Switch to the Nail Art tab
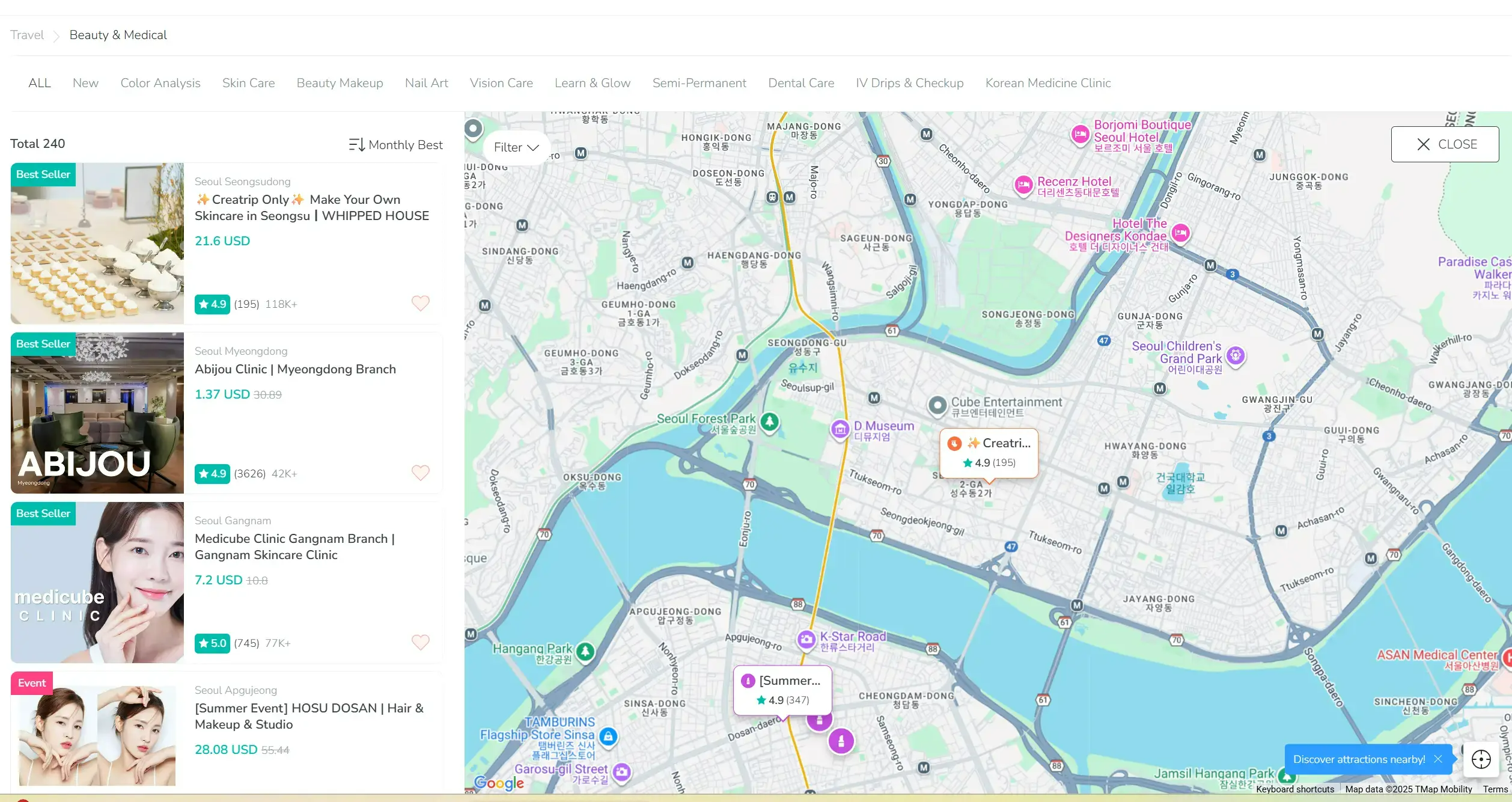 (426, 83)
